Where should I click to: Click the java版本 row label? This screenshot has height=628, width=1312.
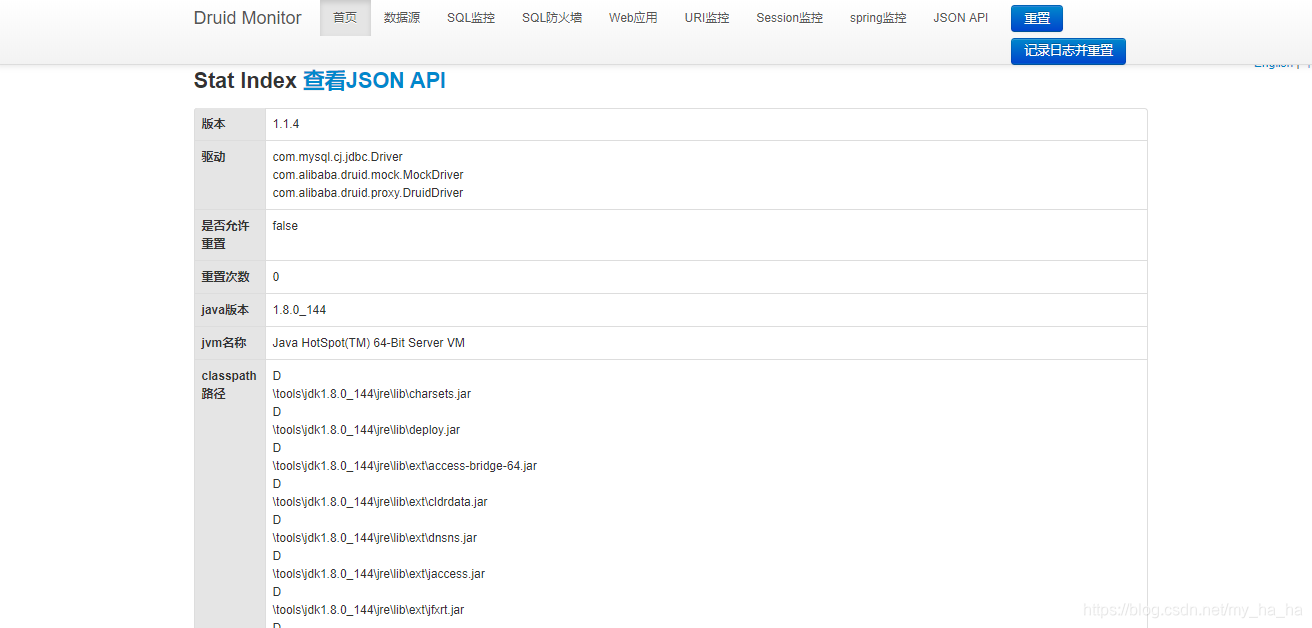pos(225,310)
